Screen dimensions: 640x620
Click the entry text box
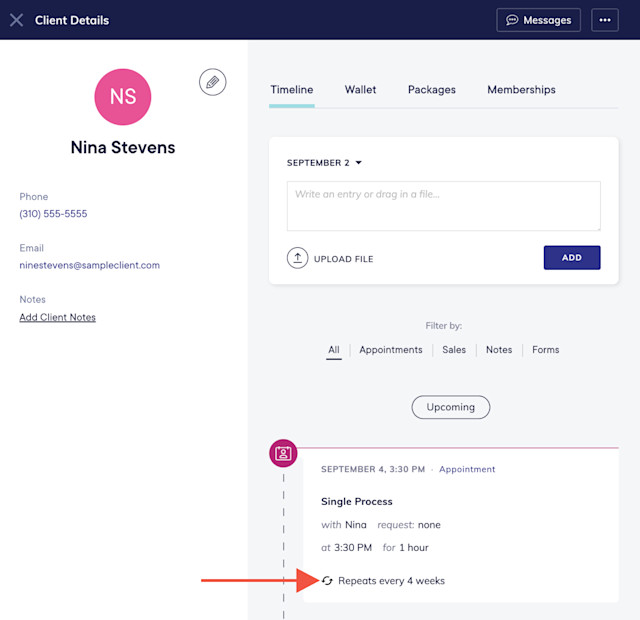point(443,206)
